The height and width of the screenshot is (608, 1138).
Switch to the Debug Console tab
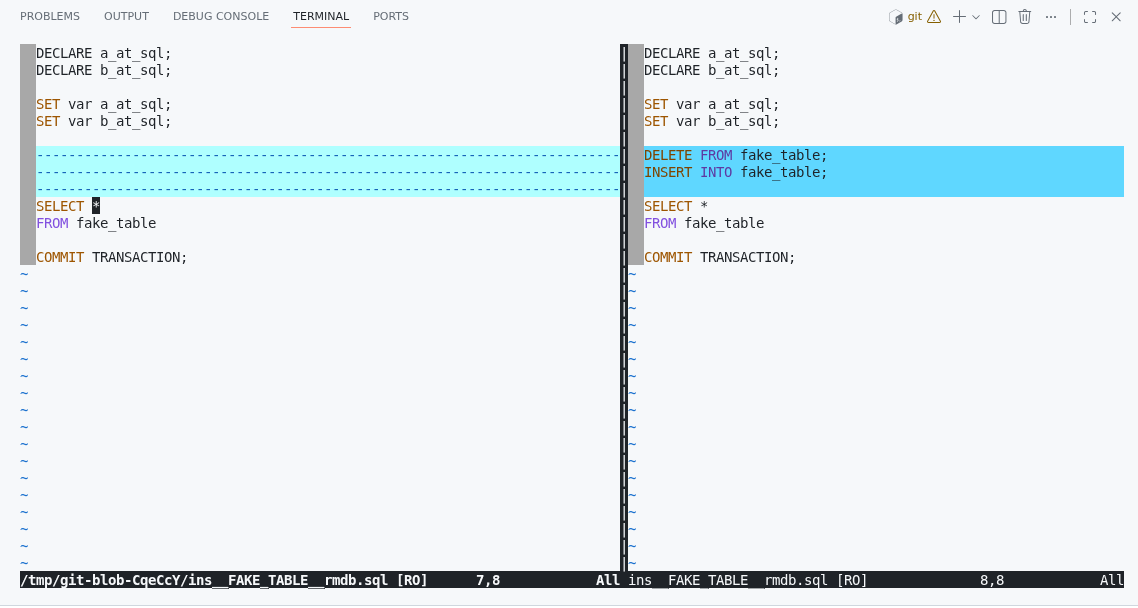(x=221, y=17)
